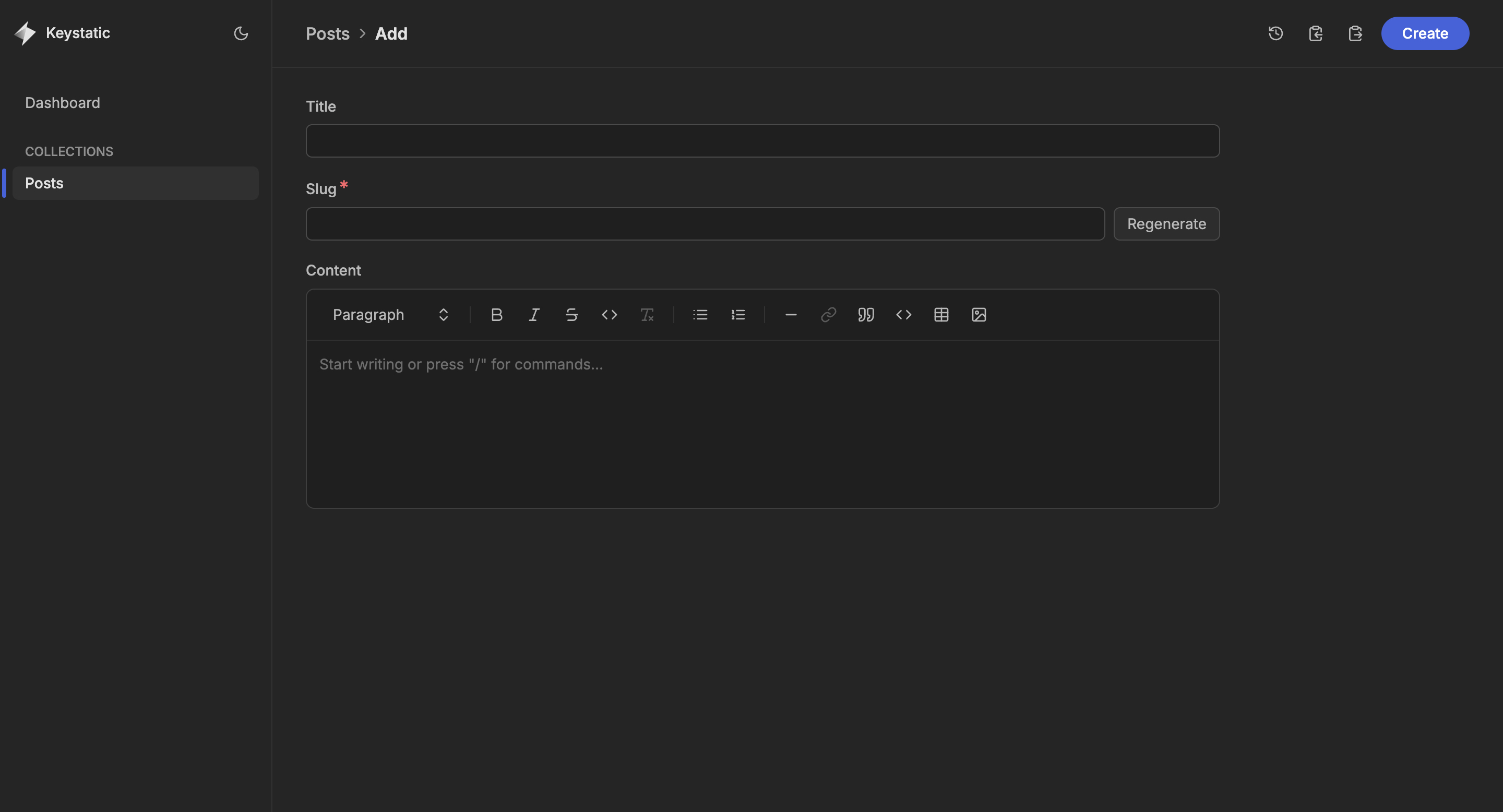This screenshot has width=1503, height=812.
Task: Click the Create button
Action: (x=1424, y=33)
